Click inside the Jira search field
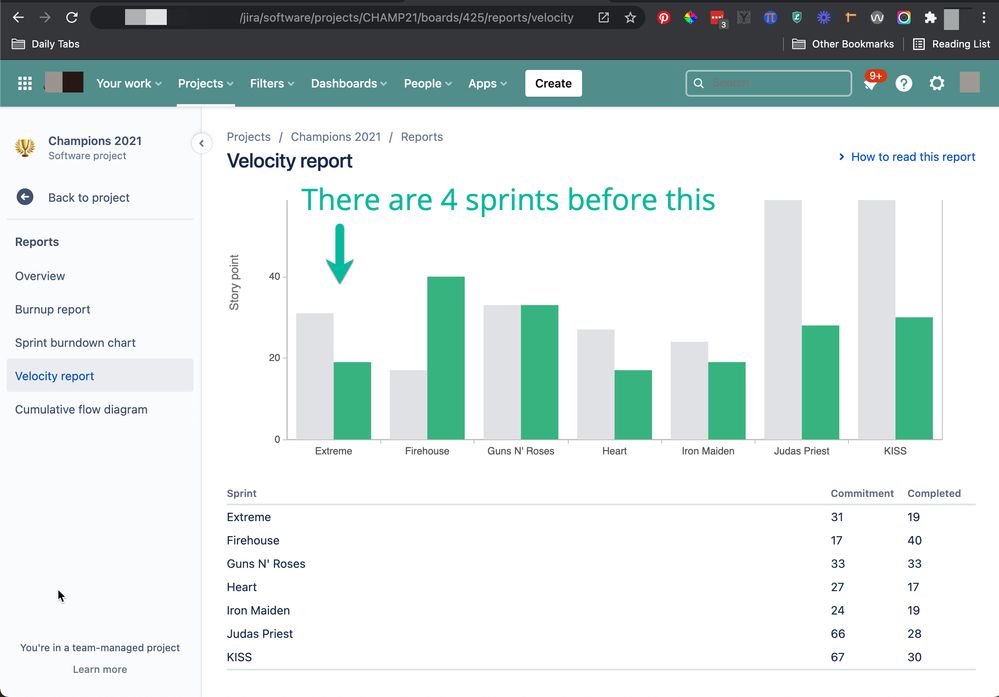Screen dimensions: 999x697 point(768,83)
